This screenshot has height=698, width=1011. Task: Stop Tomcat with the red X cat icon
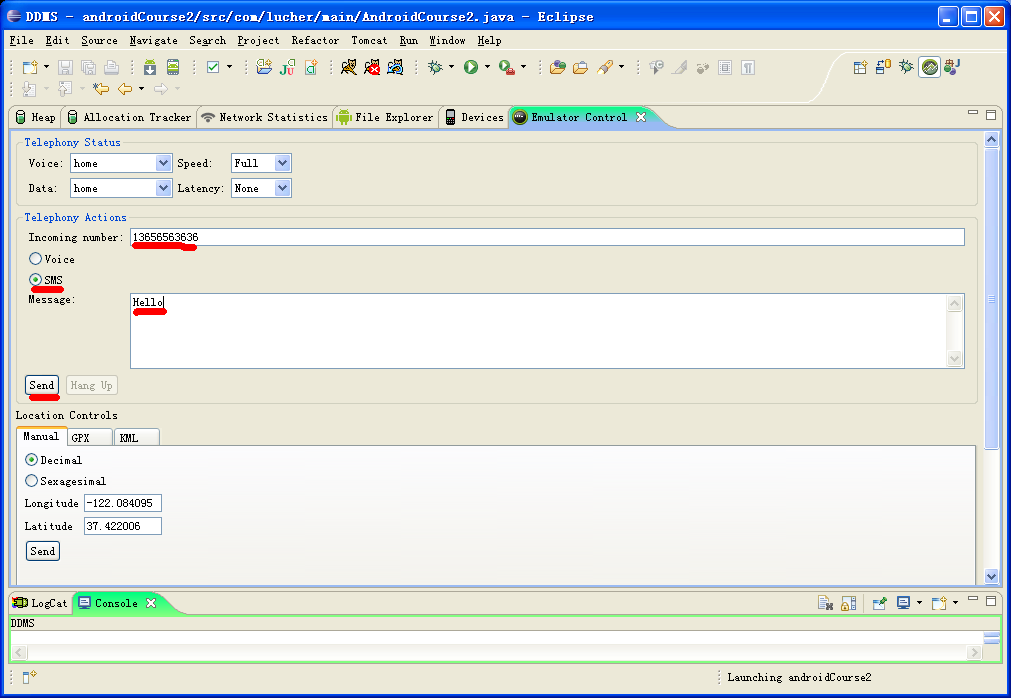coord(372,67)
